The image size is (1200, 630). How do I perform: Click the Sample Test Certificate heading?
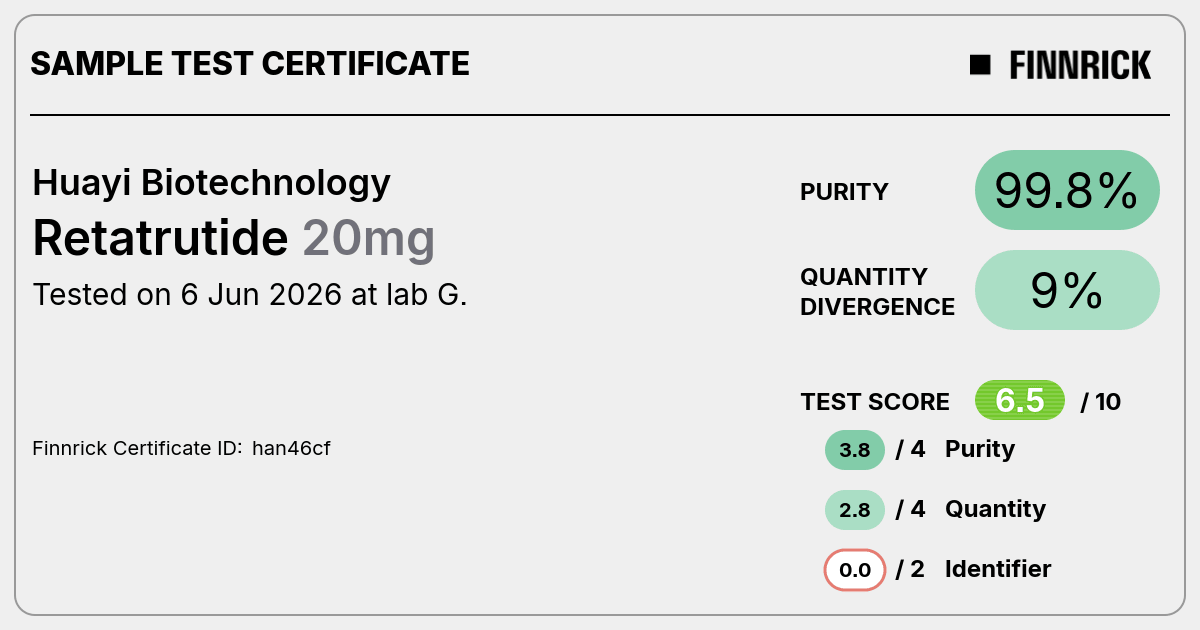[x=250, y=64]
